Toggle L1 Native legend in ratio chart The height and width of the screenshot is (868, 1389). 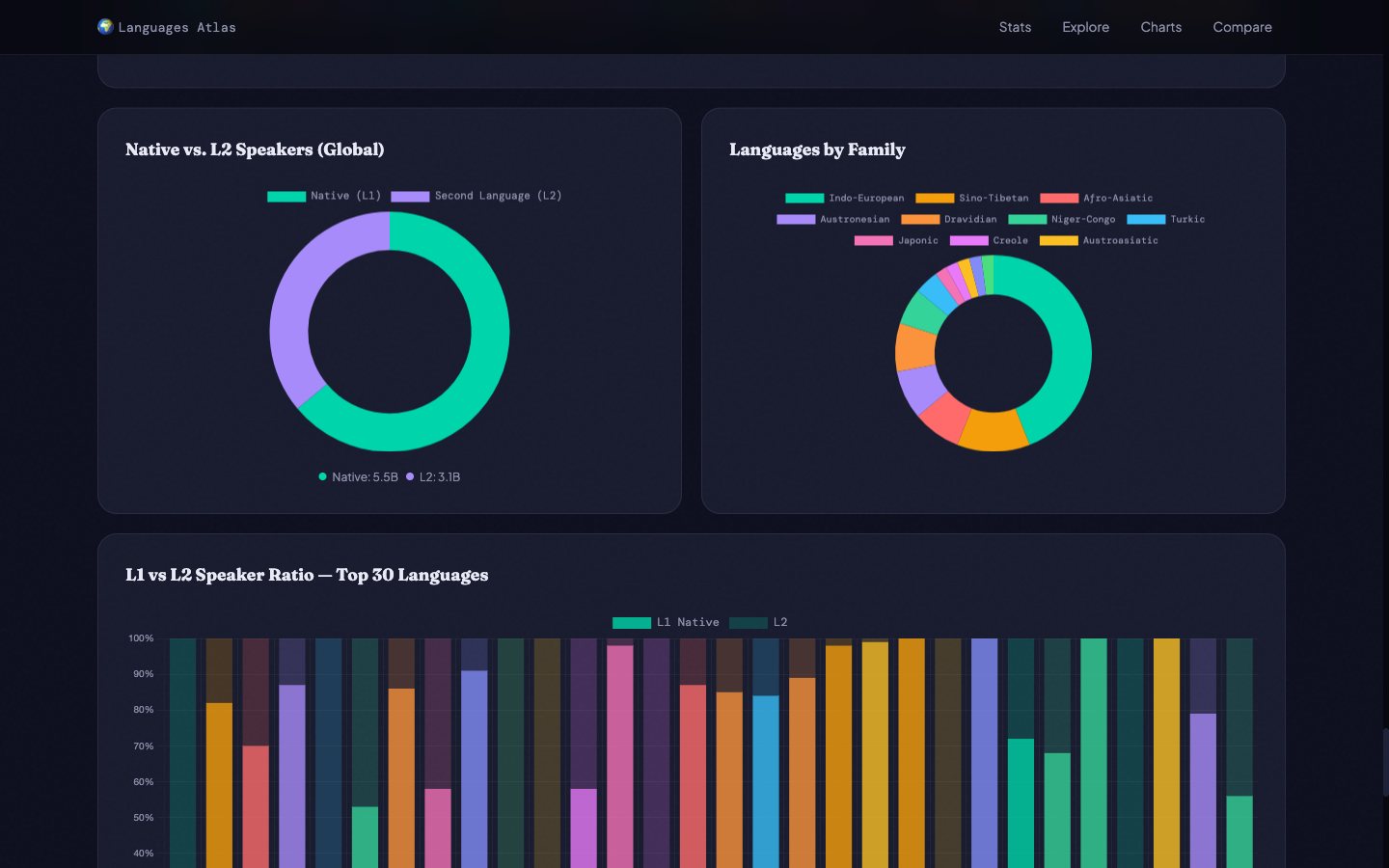[x=666, y=622]
